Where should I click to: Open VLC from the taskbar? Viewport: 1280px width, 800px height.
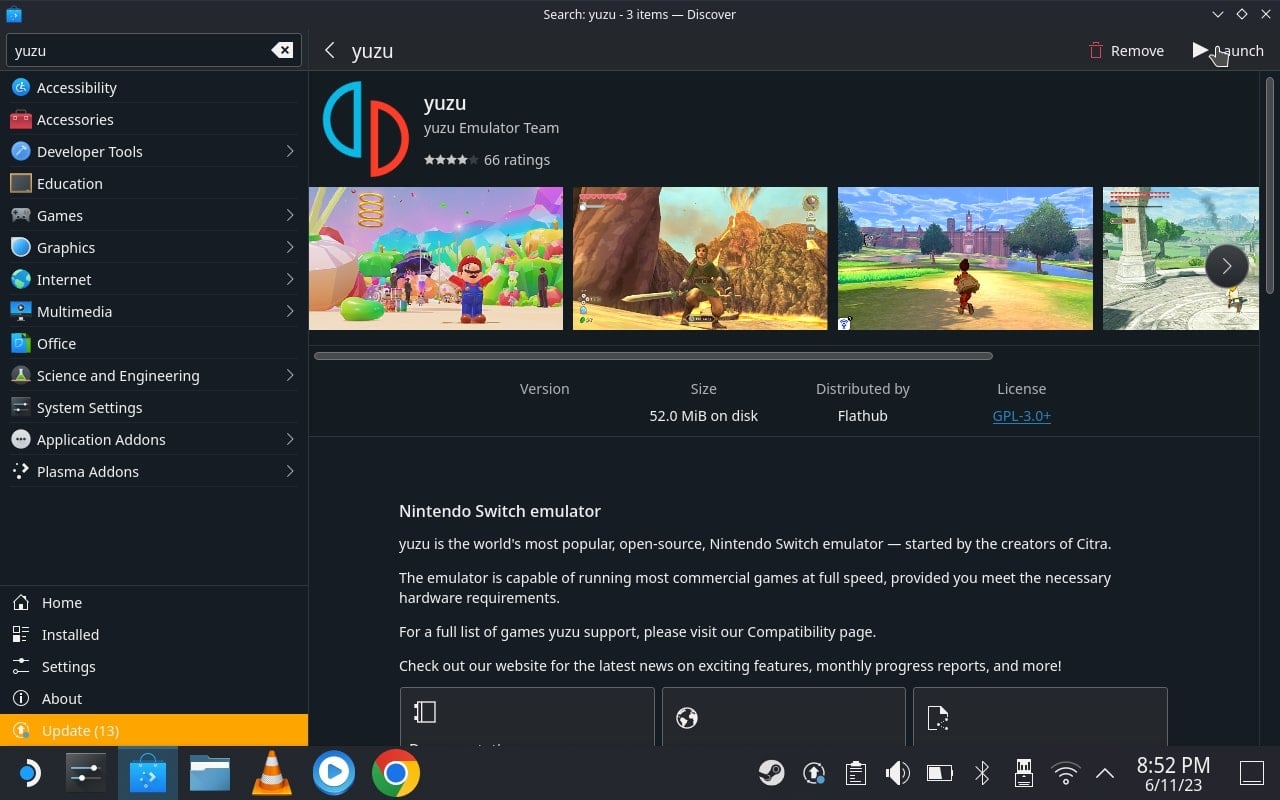point(271,773)
